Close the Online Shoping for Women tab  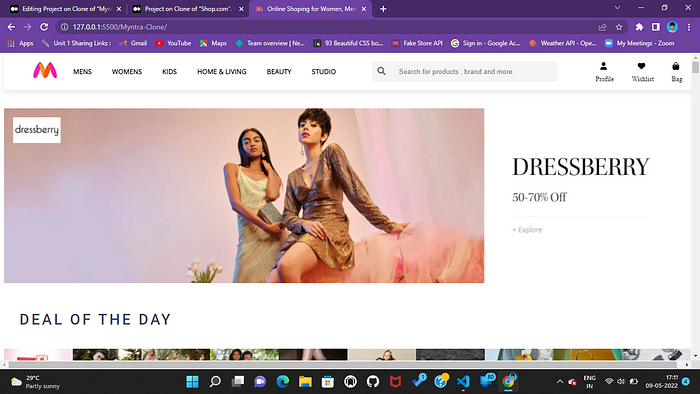tap(364, 9)
